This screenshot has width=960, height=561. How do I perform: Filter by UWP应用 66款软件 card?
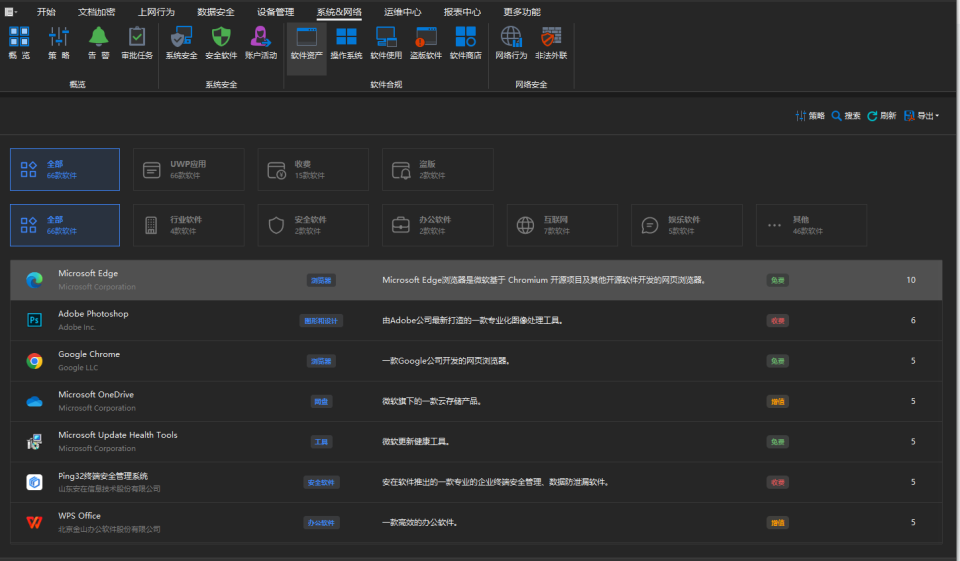coord(189,170)
